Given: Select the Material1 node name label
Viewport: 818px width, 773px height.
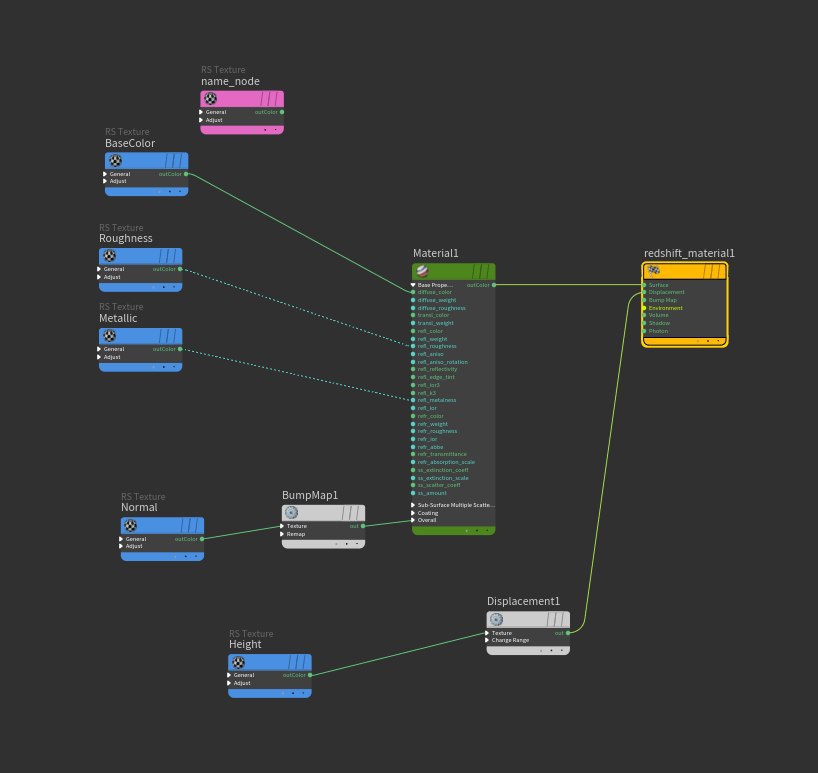Looking at the screenshot, I should click(x=436, y=253).
